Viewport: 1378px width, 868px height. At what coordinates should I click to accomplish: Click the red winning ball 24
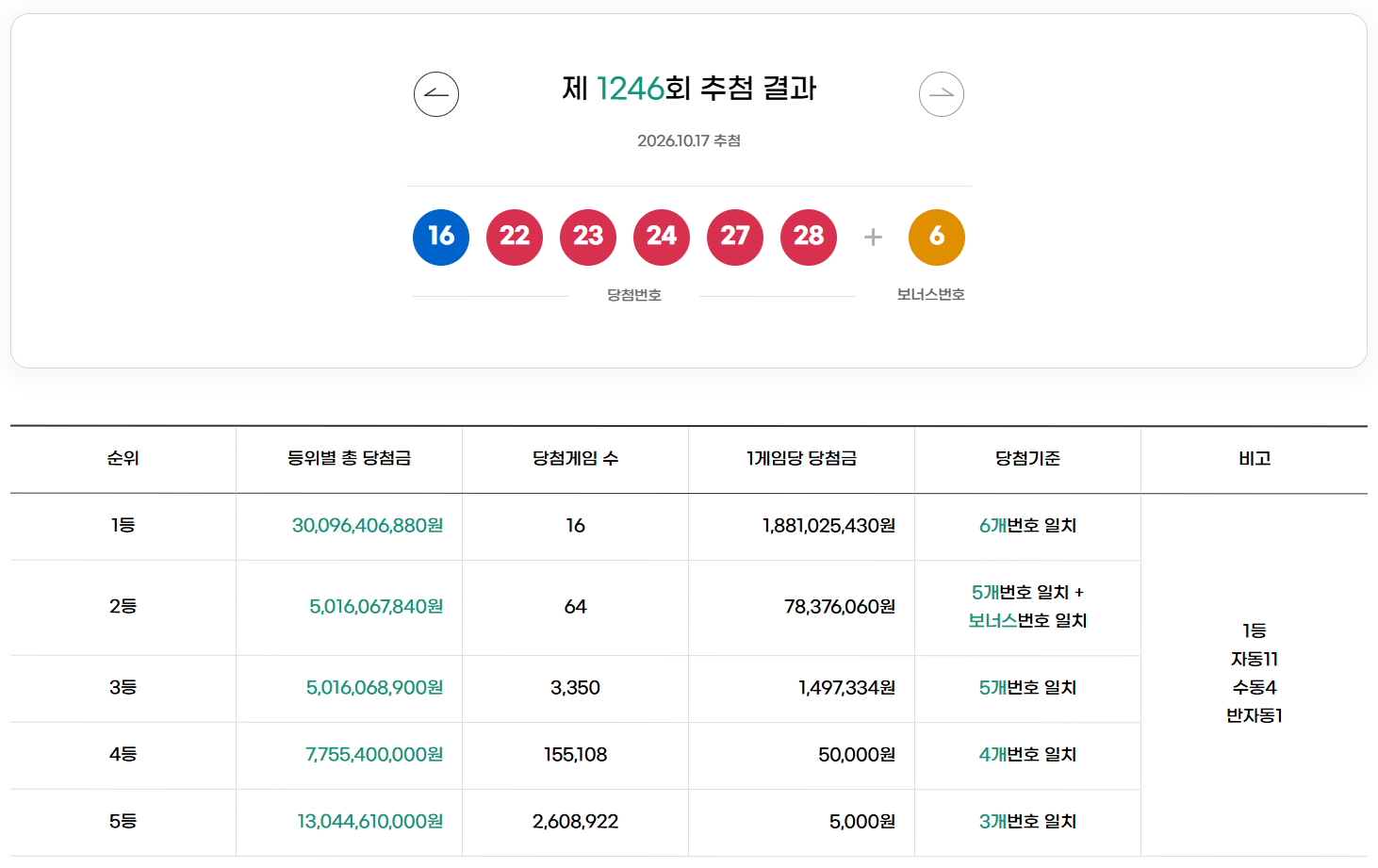[662, 237]
